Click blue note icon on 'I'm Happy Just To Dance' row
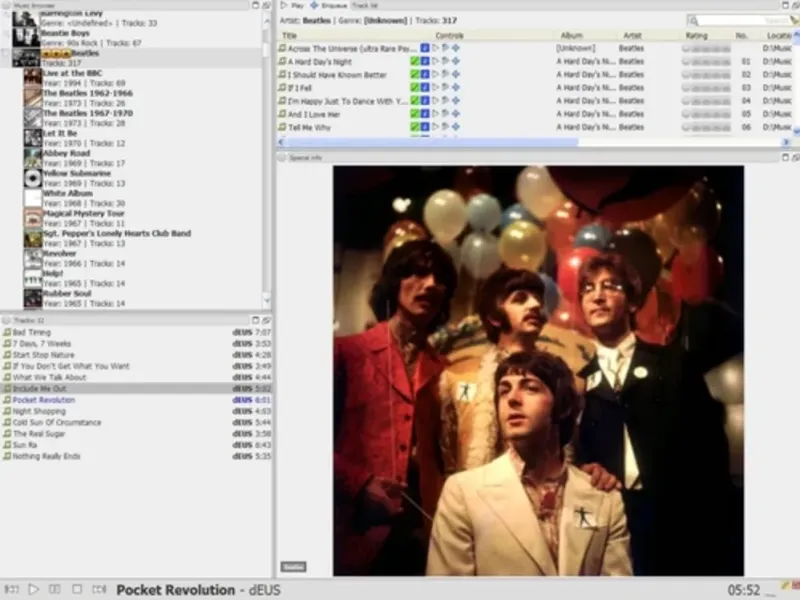The height and width of the screenshot is (600, 800). [x=424, y=101]
